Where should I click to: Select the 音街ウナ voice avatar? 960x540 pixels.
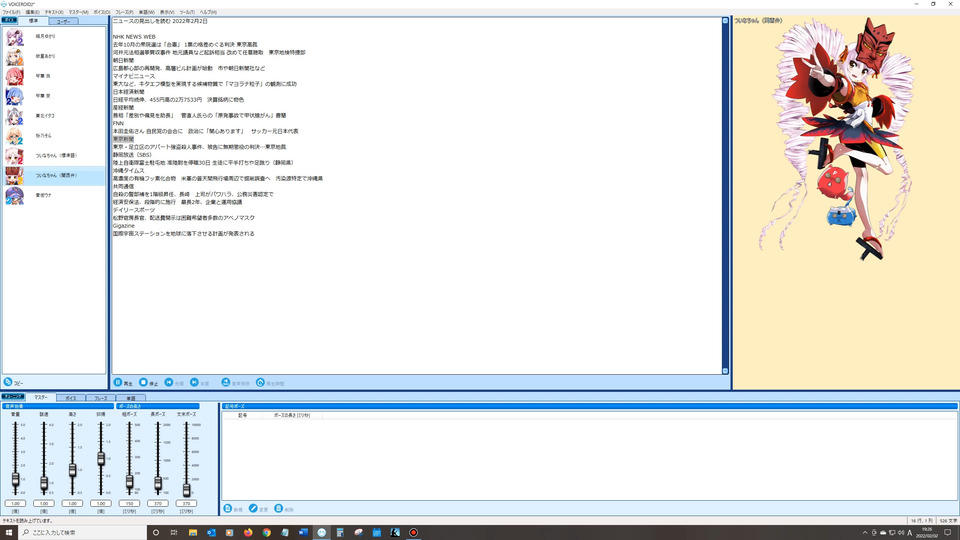point(15,195)
